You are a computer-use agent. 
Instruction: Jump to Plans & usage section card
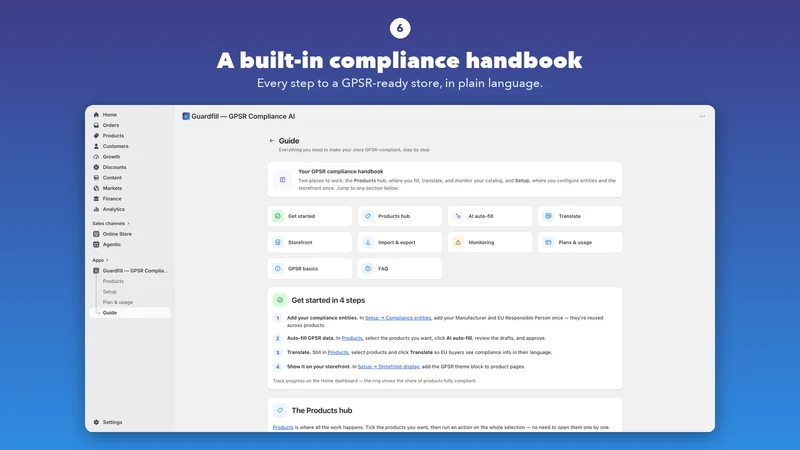click(x=580, y=242)
